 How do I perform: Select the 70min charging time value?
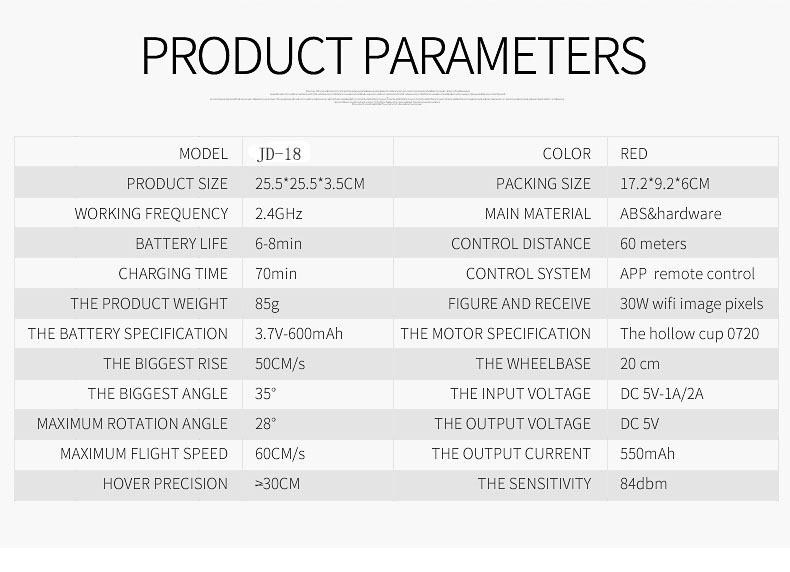point(277,274)
